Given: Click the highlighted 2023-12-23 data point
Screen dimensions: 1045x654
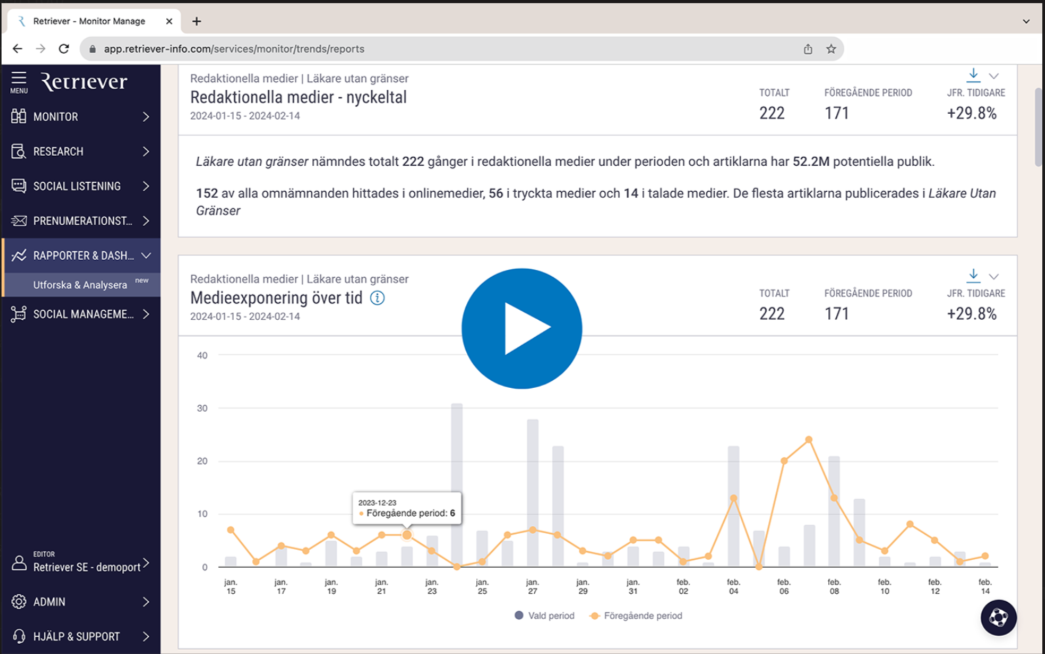Looking at the screenshot, I should pyautogui.click(x=407, y=535).
